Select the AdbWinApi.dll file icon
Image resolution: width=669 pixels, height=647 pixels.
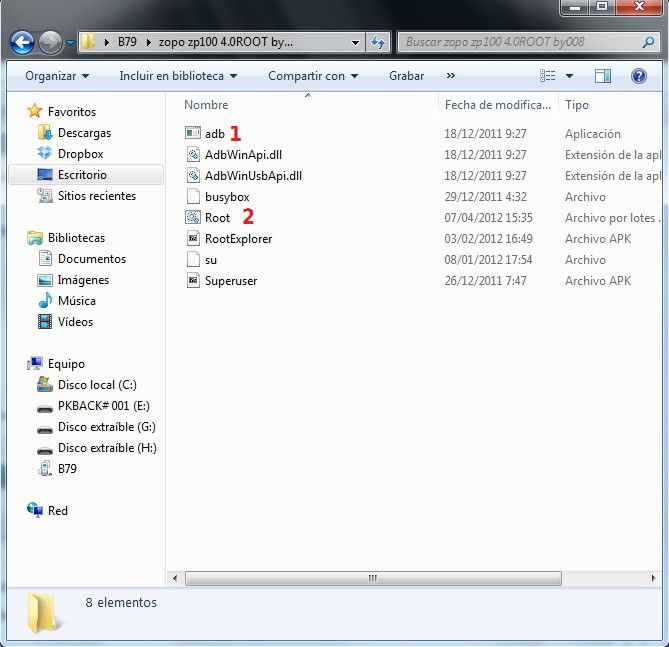pos(193,154)
